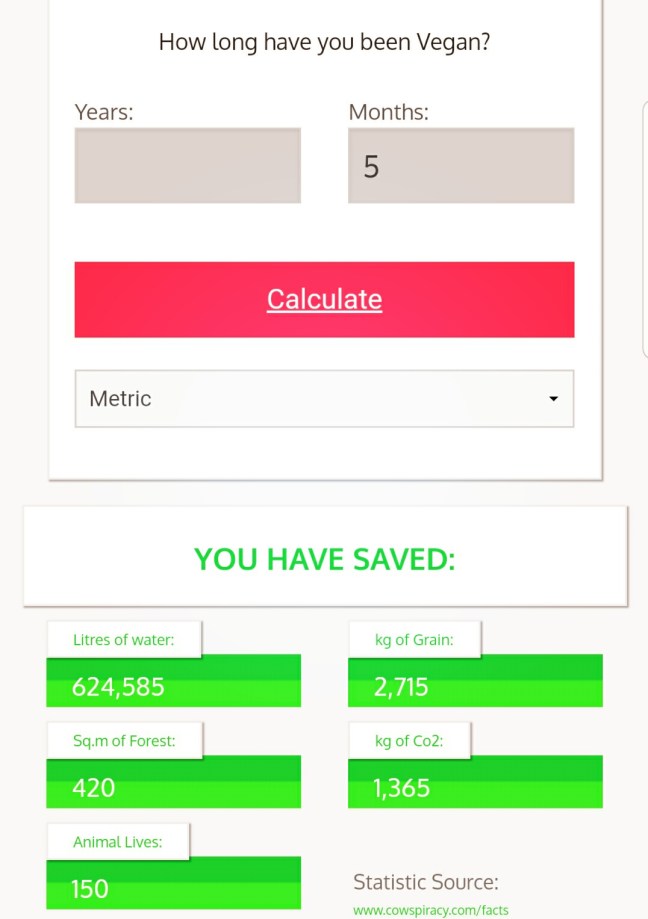Click the 'kg of Grain:' label

pos(414,640)
